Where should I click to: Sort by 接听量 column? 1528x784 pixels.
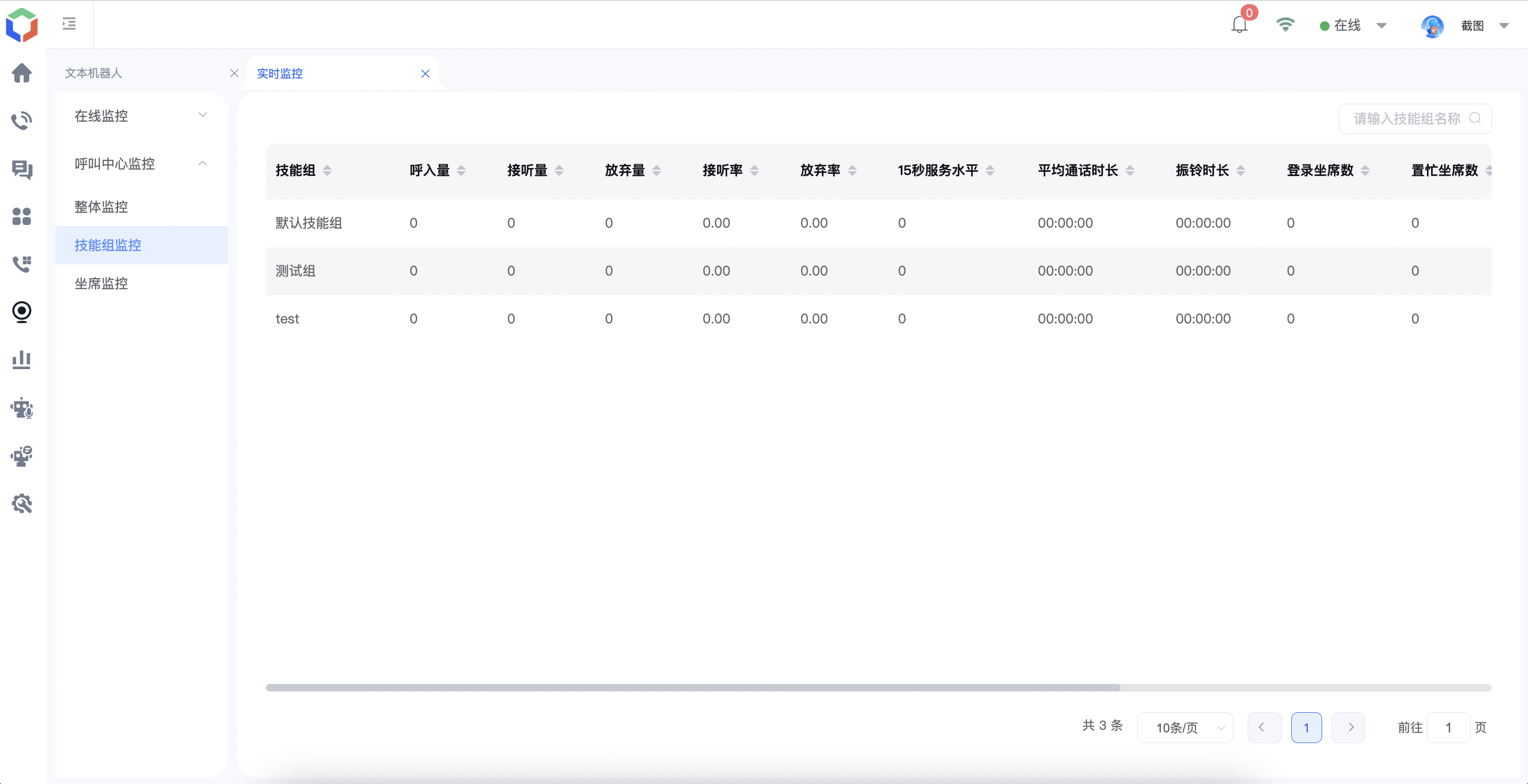coord(559,171)
